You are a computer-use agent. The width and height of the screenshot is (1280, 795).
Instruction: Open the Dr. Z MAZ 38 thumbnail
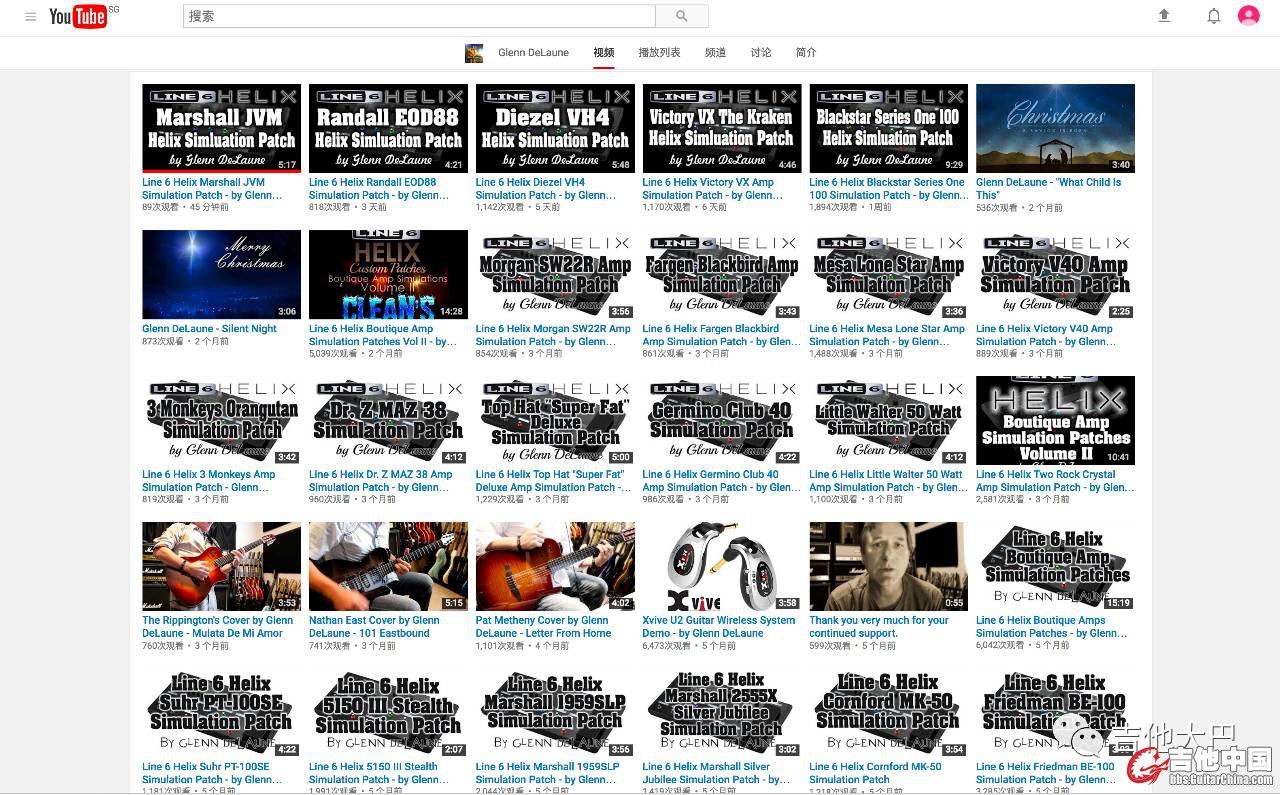388,420
